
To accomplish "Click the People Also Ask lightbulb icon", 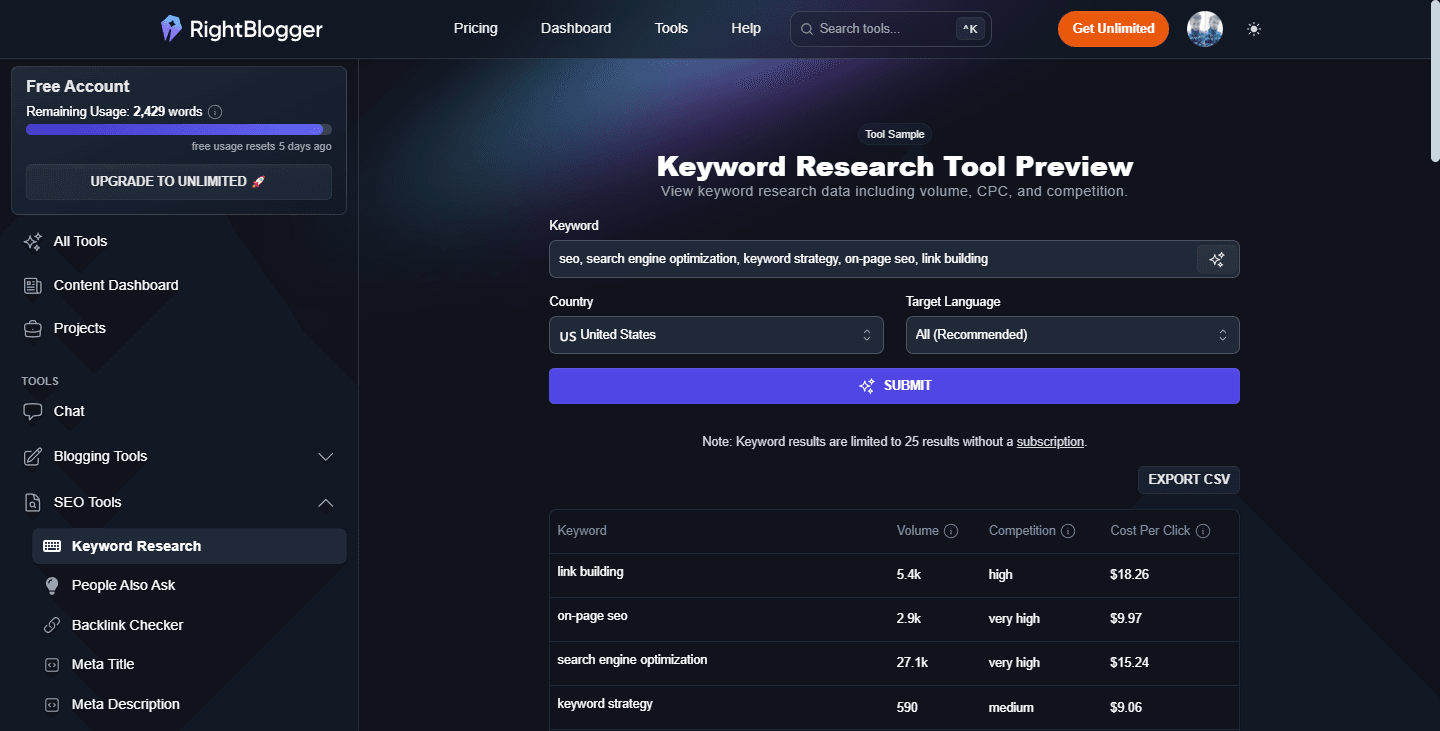I will 52,585.
